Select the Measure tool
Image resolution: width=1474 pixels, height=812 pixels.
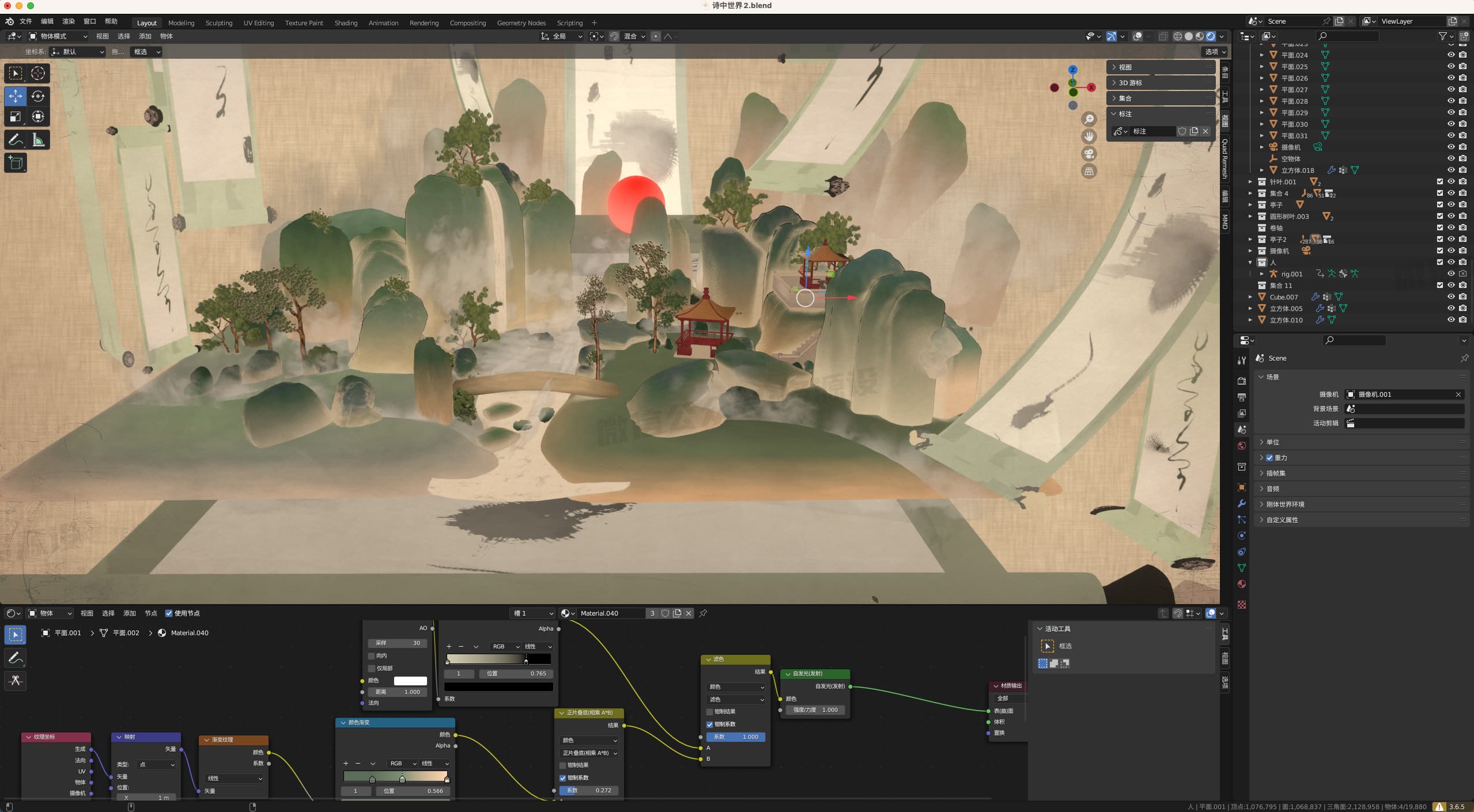tap(38, 140)
